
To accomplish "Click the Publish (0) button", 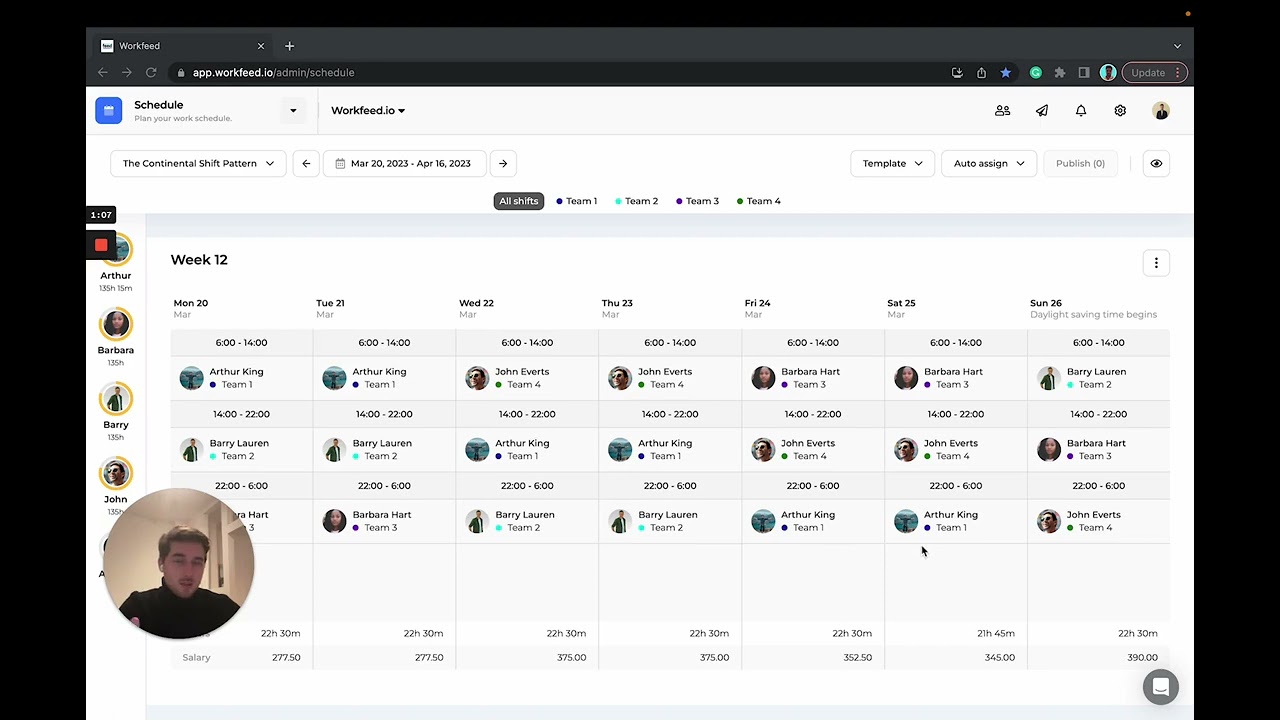I will point(1080,163).
